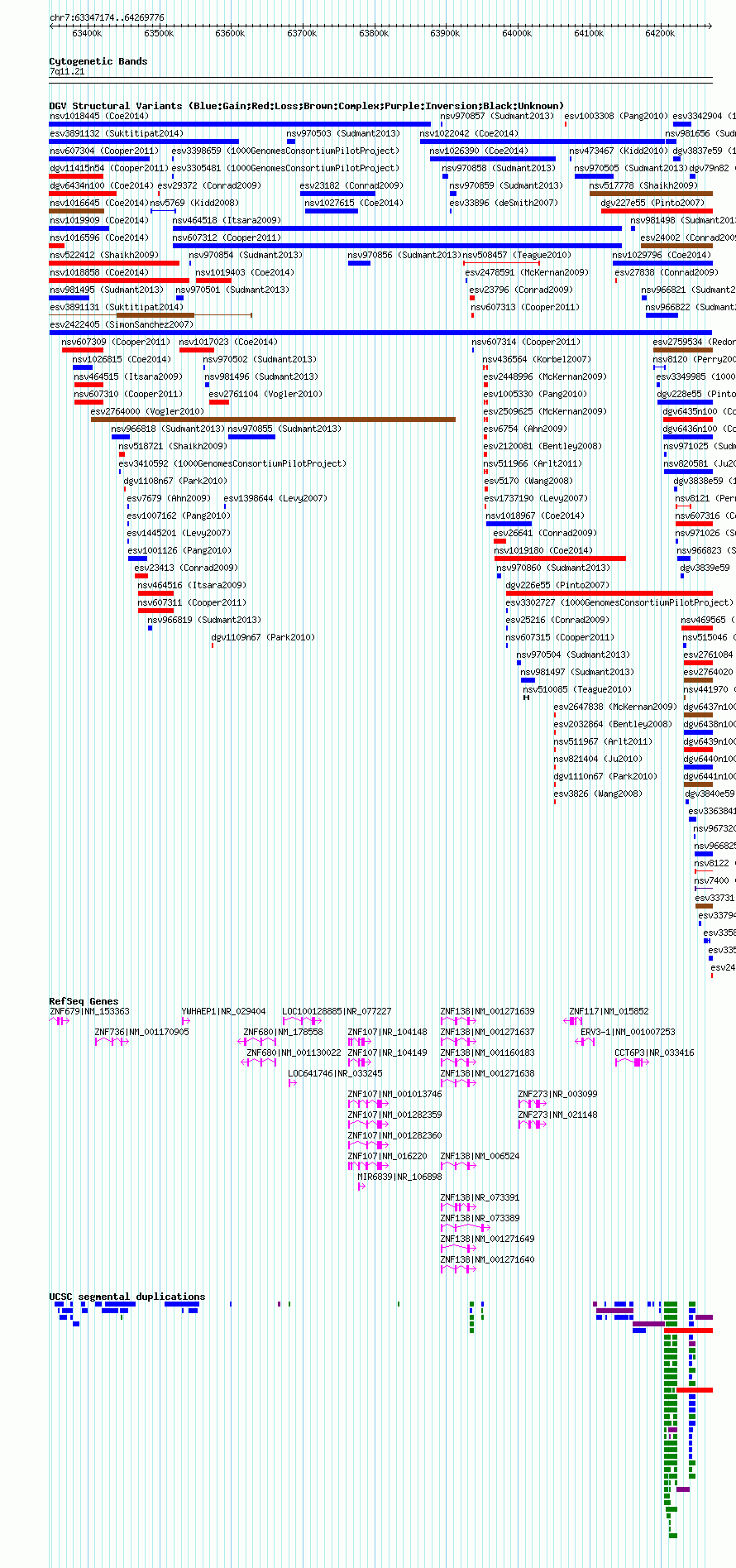This screenshot has height=1568, width=736.
Task: Click variant esv3302727 1000GenomesConsortiumPilotProject
Action: [619, 602]
